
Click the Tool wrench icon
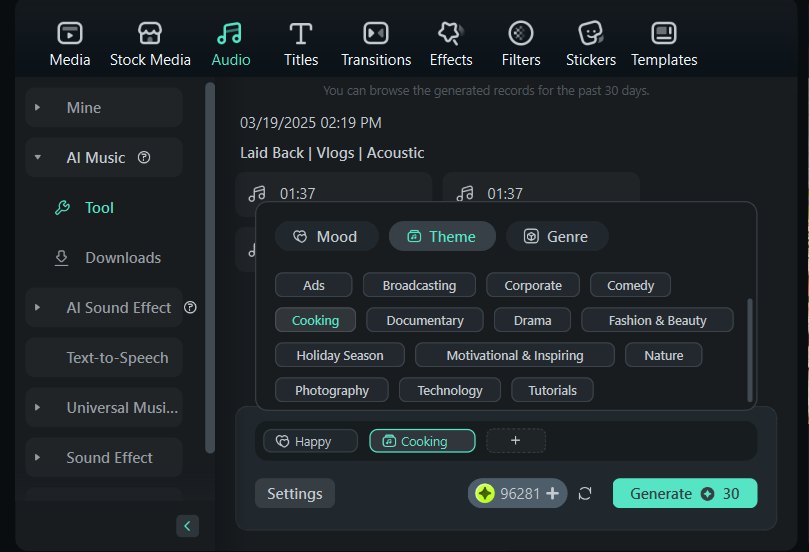(x=62, y=207)
